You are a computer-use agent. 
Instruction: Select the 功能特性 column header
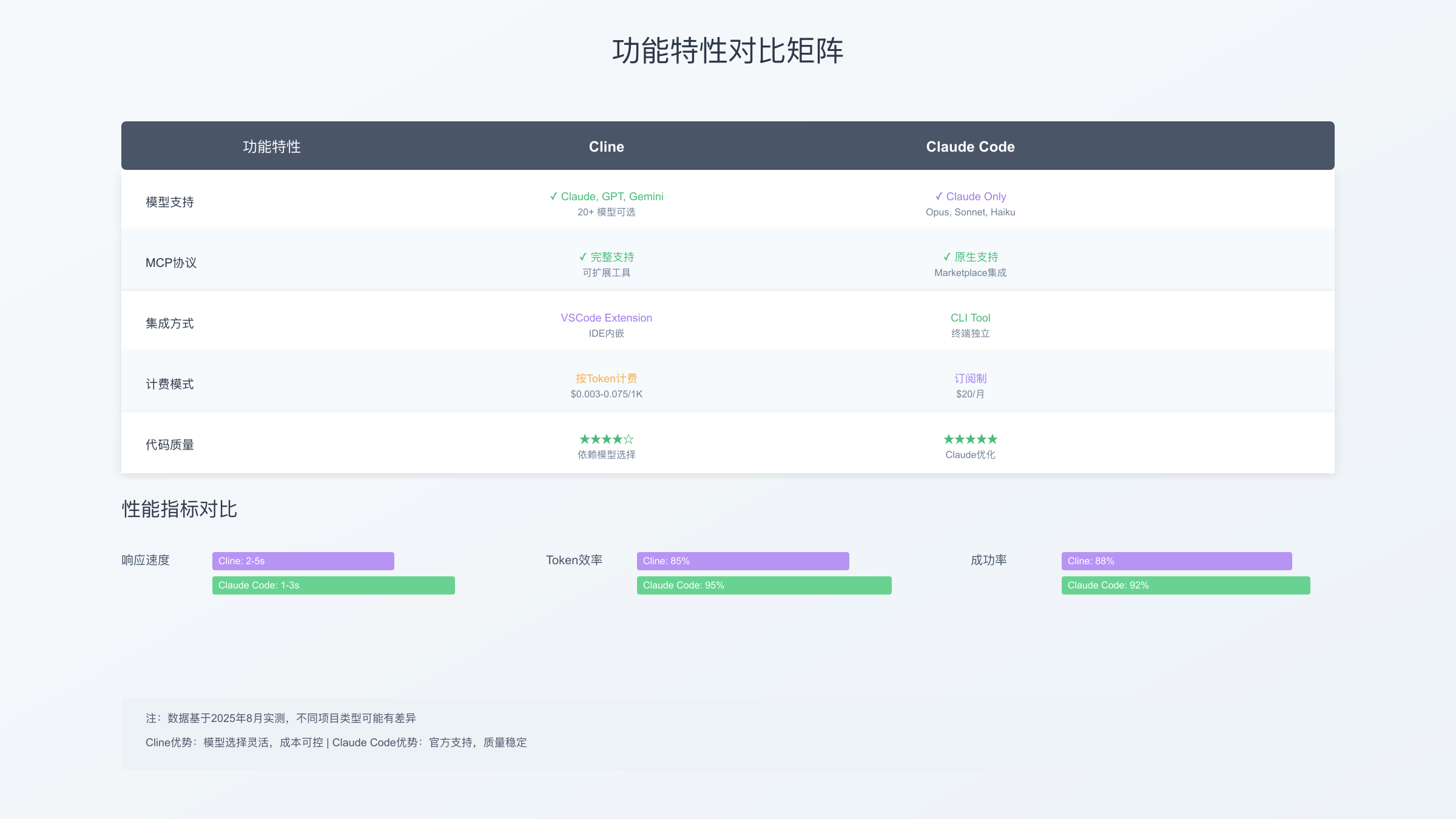[272, 147]
